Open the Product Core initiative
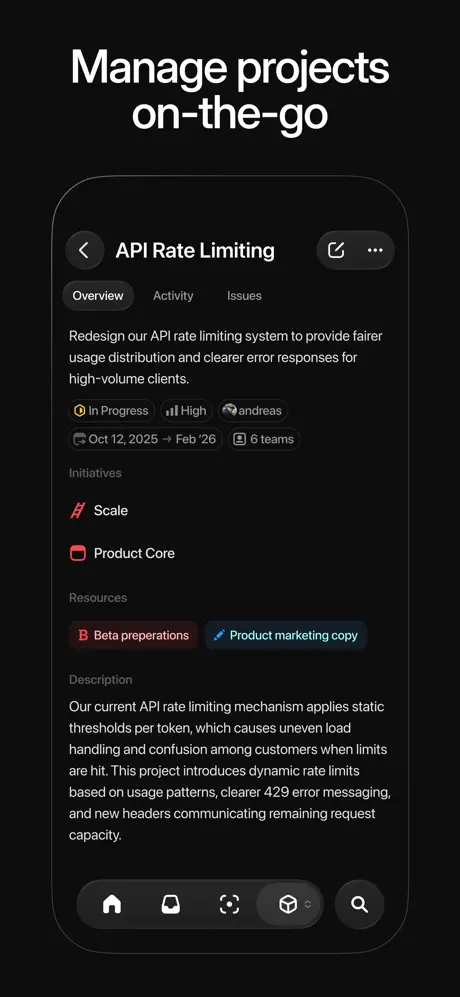 [x=122, y=553]
